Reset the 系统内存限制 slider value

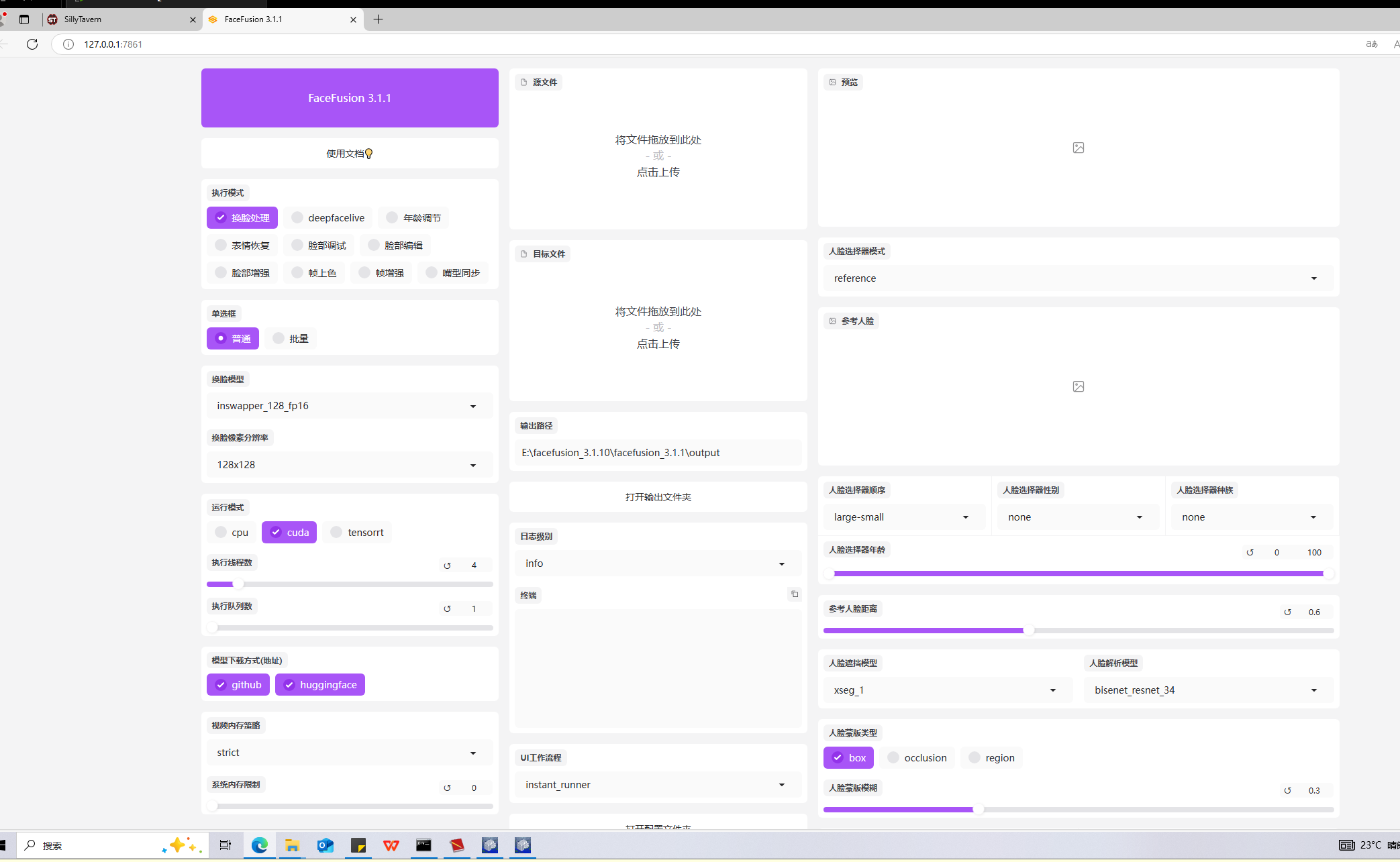[448, 788]
